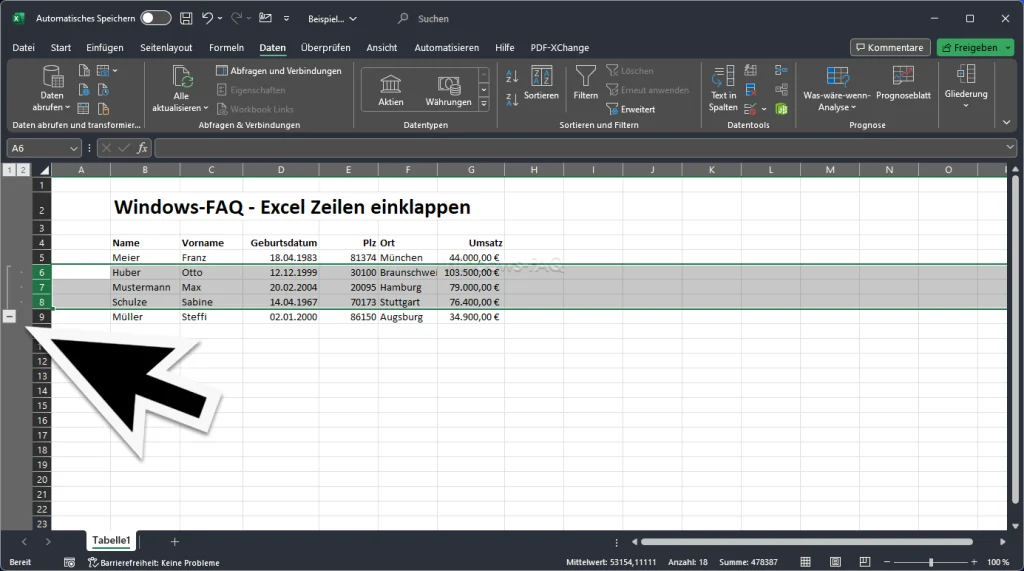1024x571 pixels.
Task: Select cell with 44.000,00 €
Action: click(x=471, y=257)
